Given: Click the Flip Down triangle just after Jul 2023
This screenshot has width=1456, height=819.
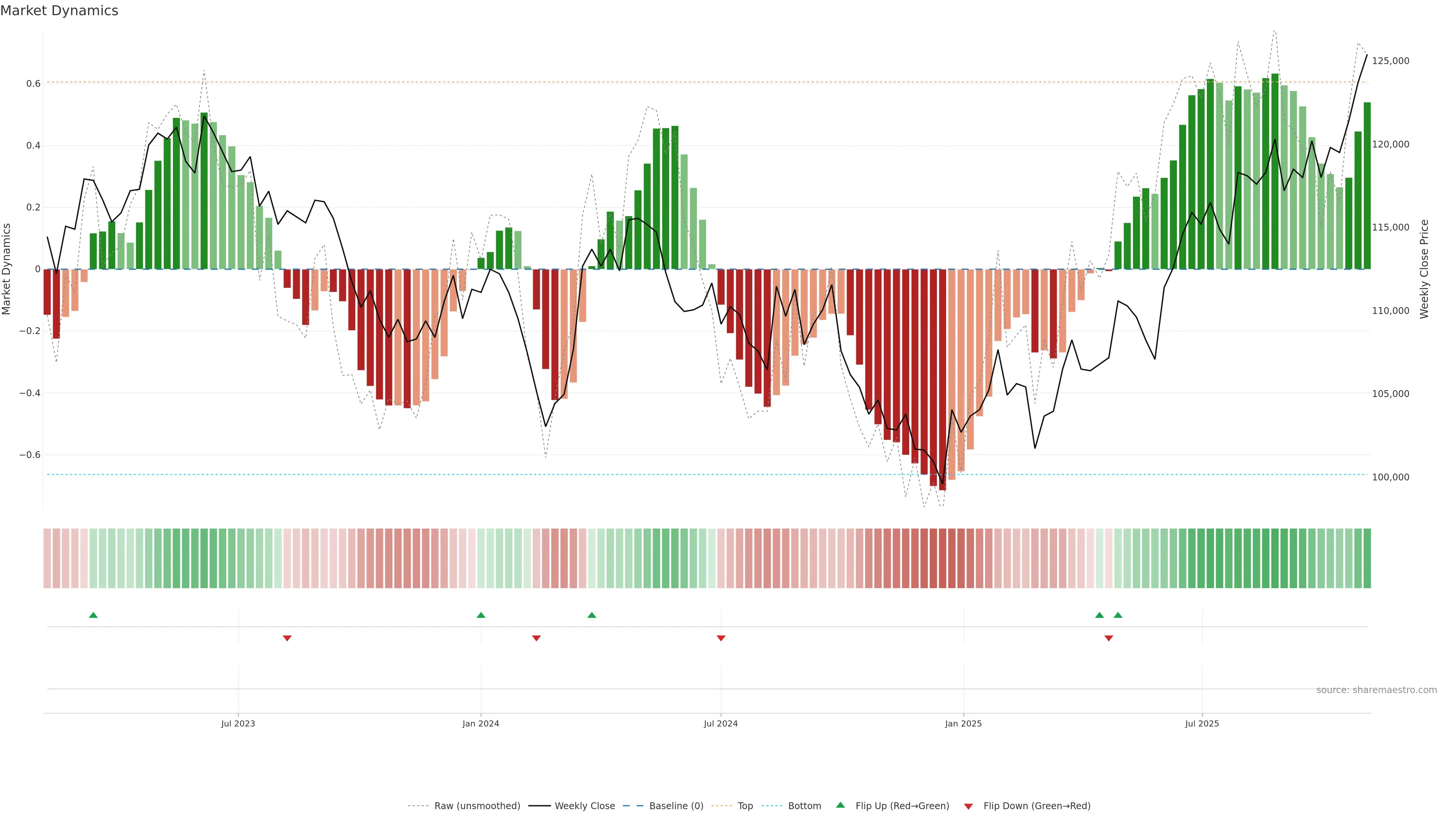Looking at the screenshot, I should [x=287, y=638].
